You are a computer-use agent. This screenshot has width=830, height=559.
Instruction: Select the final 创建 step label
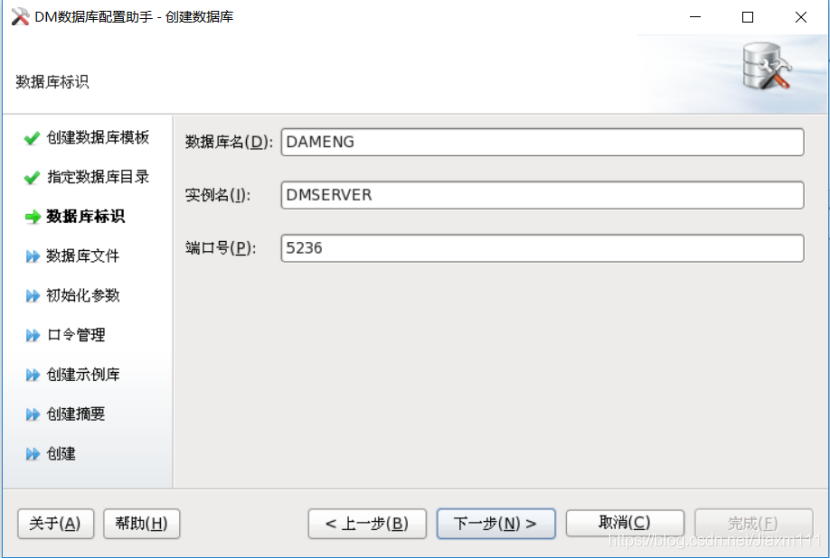[61, 453]
